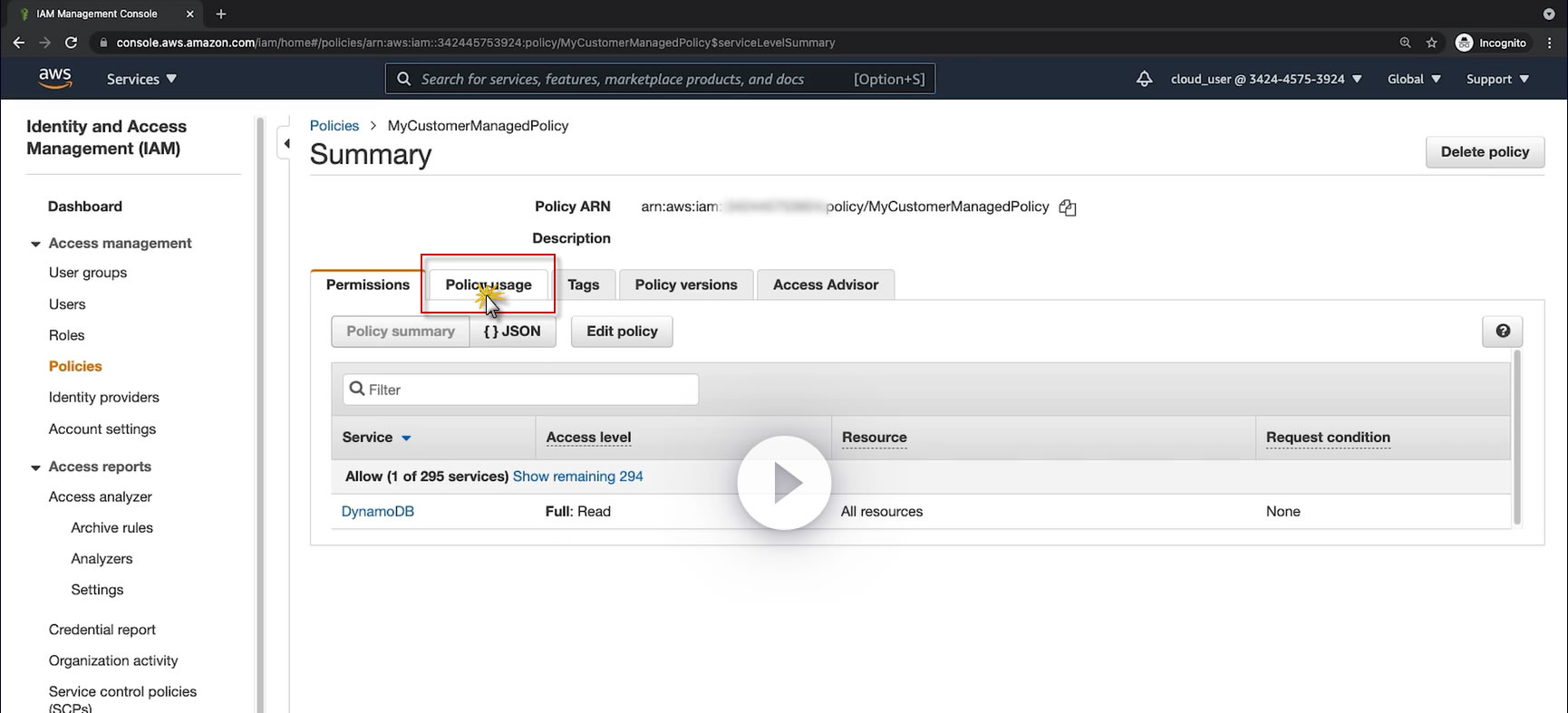Click the Delete policy button
The width and height of the screenshot is (1568, 713).
(x=1485, y=151)
